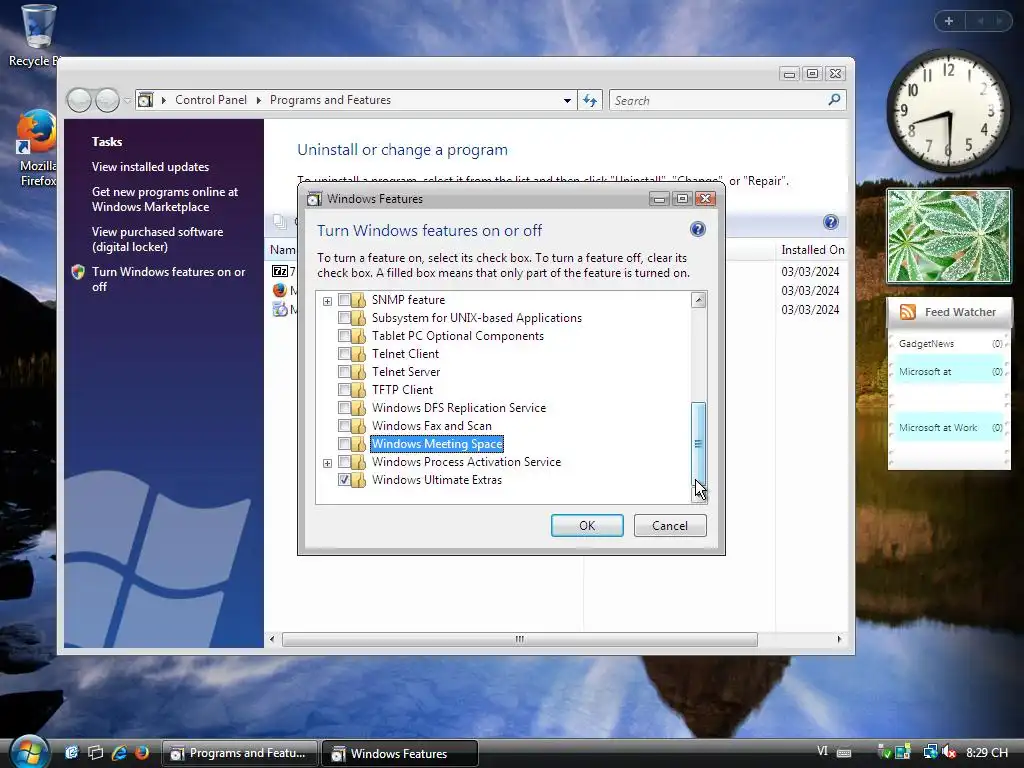
Task: Click the network tray icon
Action: 930,752
